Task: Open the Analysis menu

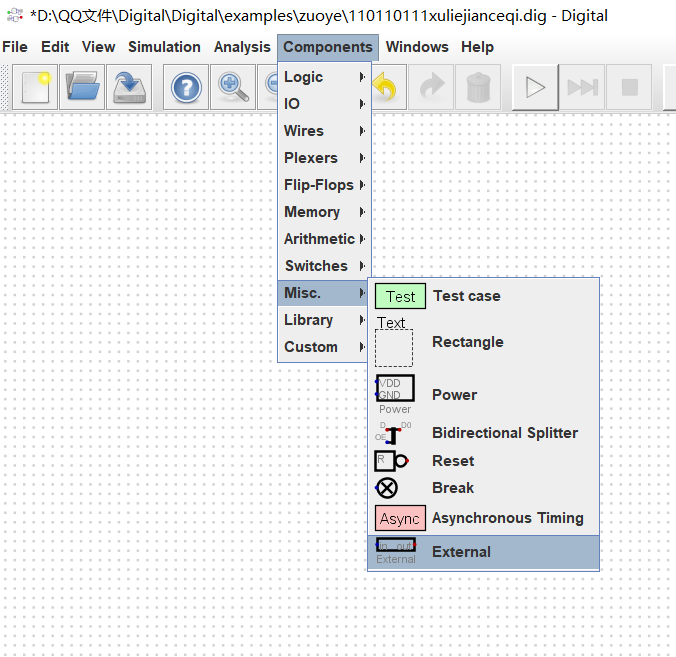Action: tap(242, 47)
